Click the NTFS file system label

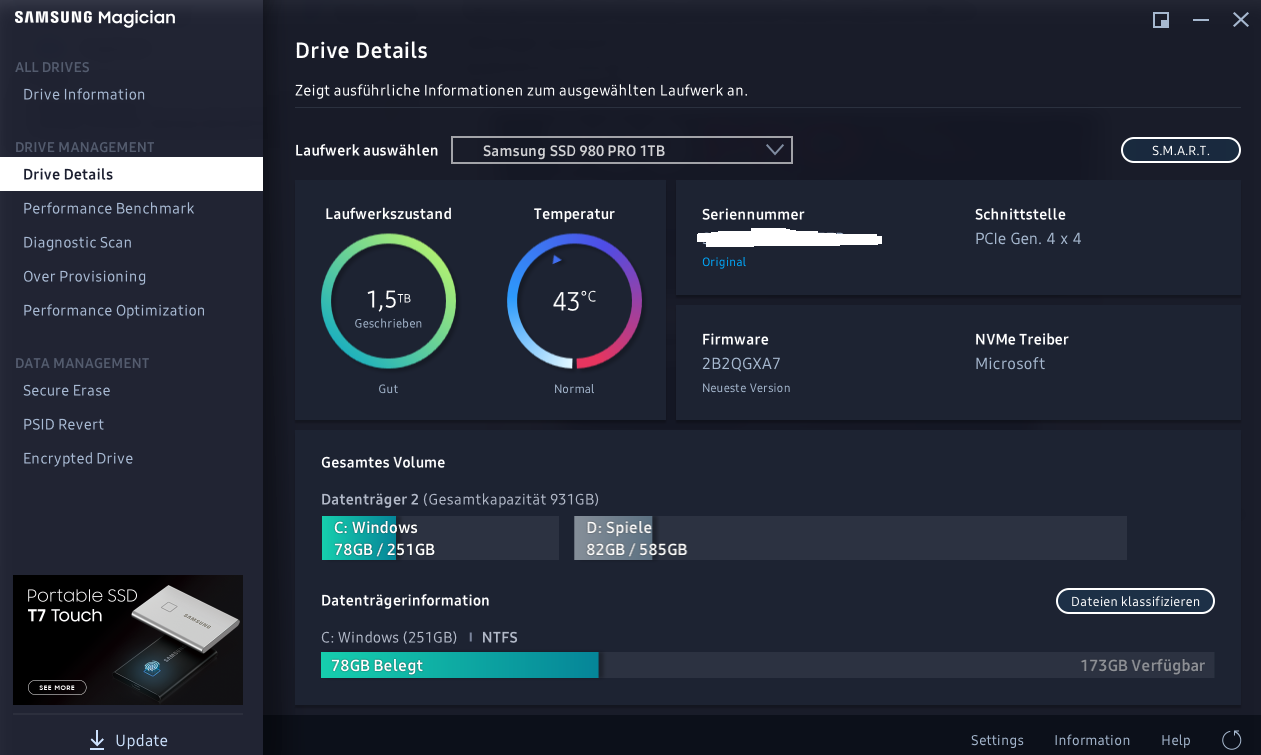(500, 637)
